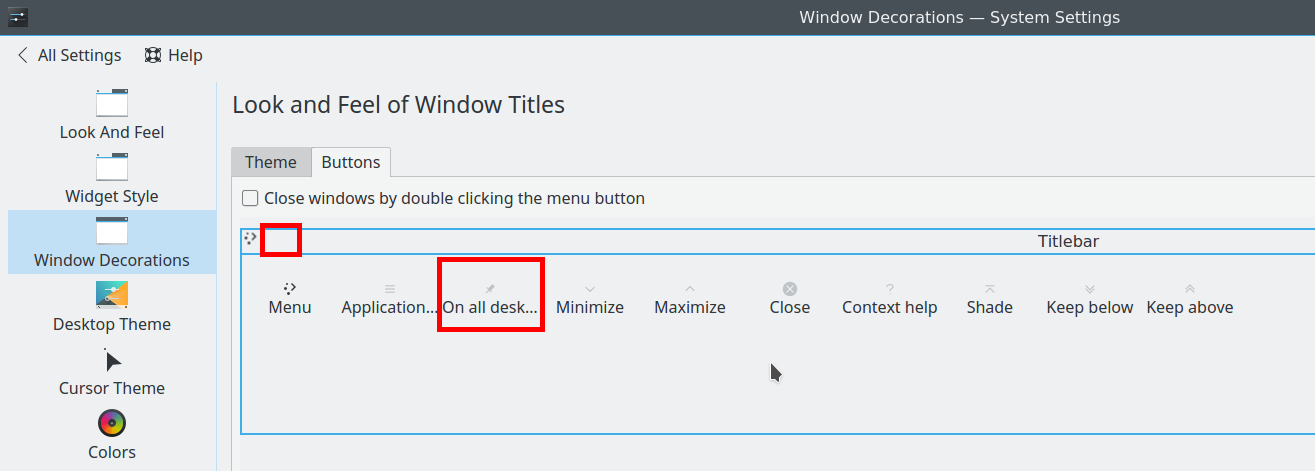Viewport: 1315px width, 471px height.
Task: Select the Keep below icon
Action: [1090, 288]
